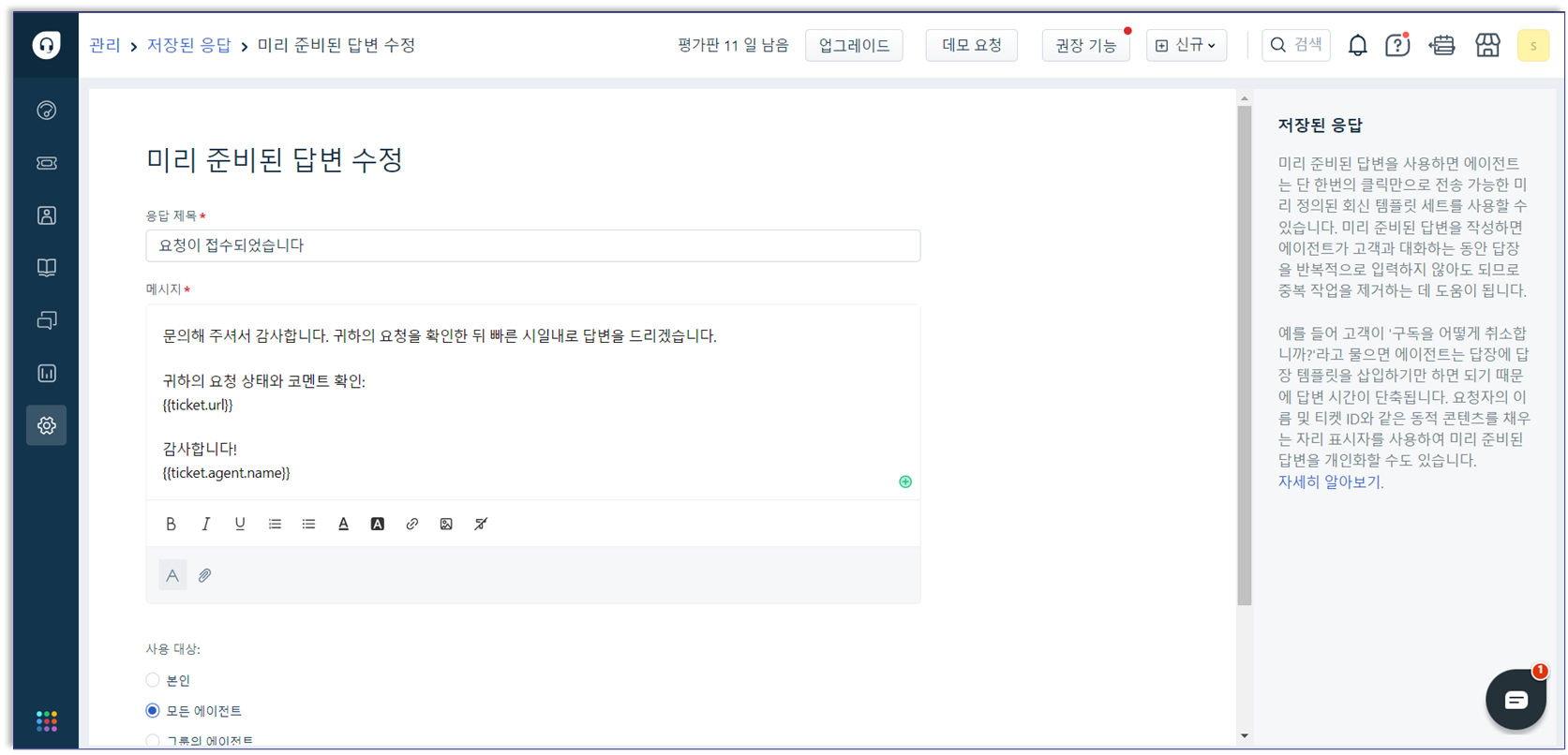Open the notifications bell

pos(1357,45)
